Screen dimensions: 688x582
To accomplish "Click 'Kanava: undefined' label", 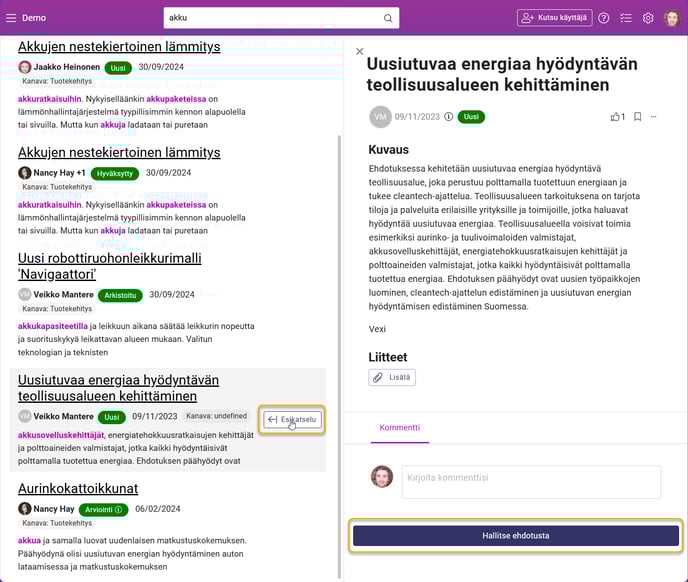I will coord(216,416).
